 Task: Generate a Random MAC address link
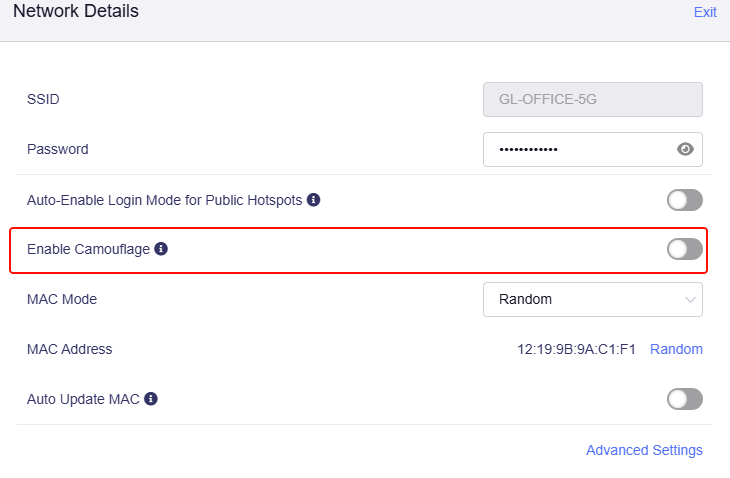tap(676, 349)
